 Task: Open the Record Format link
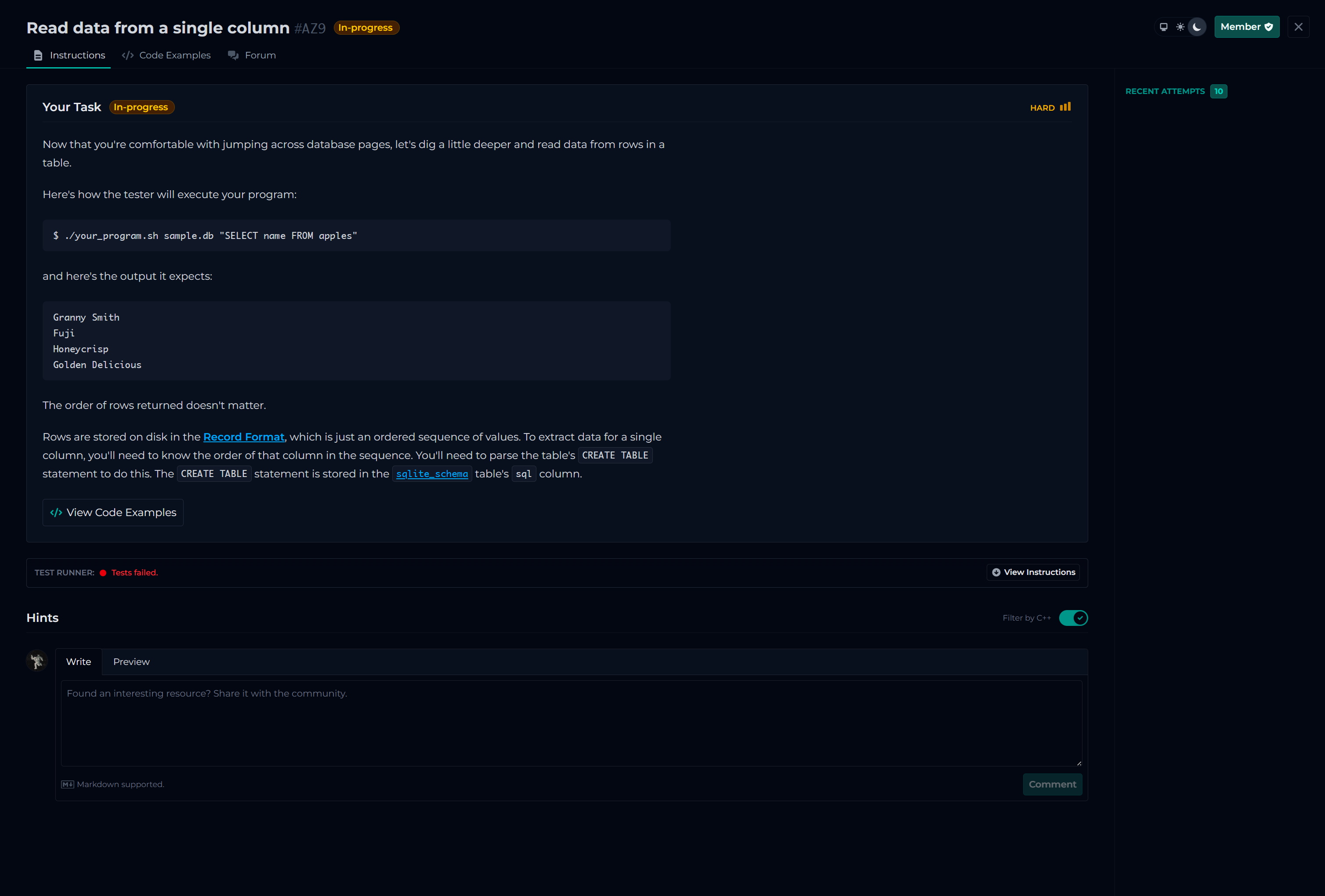(243, 437)
